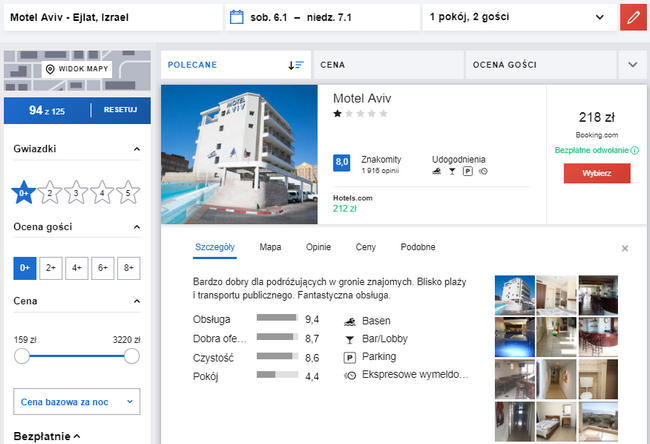Close the details panel with X
This screenshot has height=444, width=650.
click(625, 248)
